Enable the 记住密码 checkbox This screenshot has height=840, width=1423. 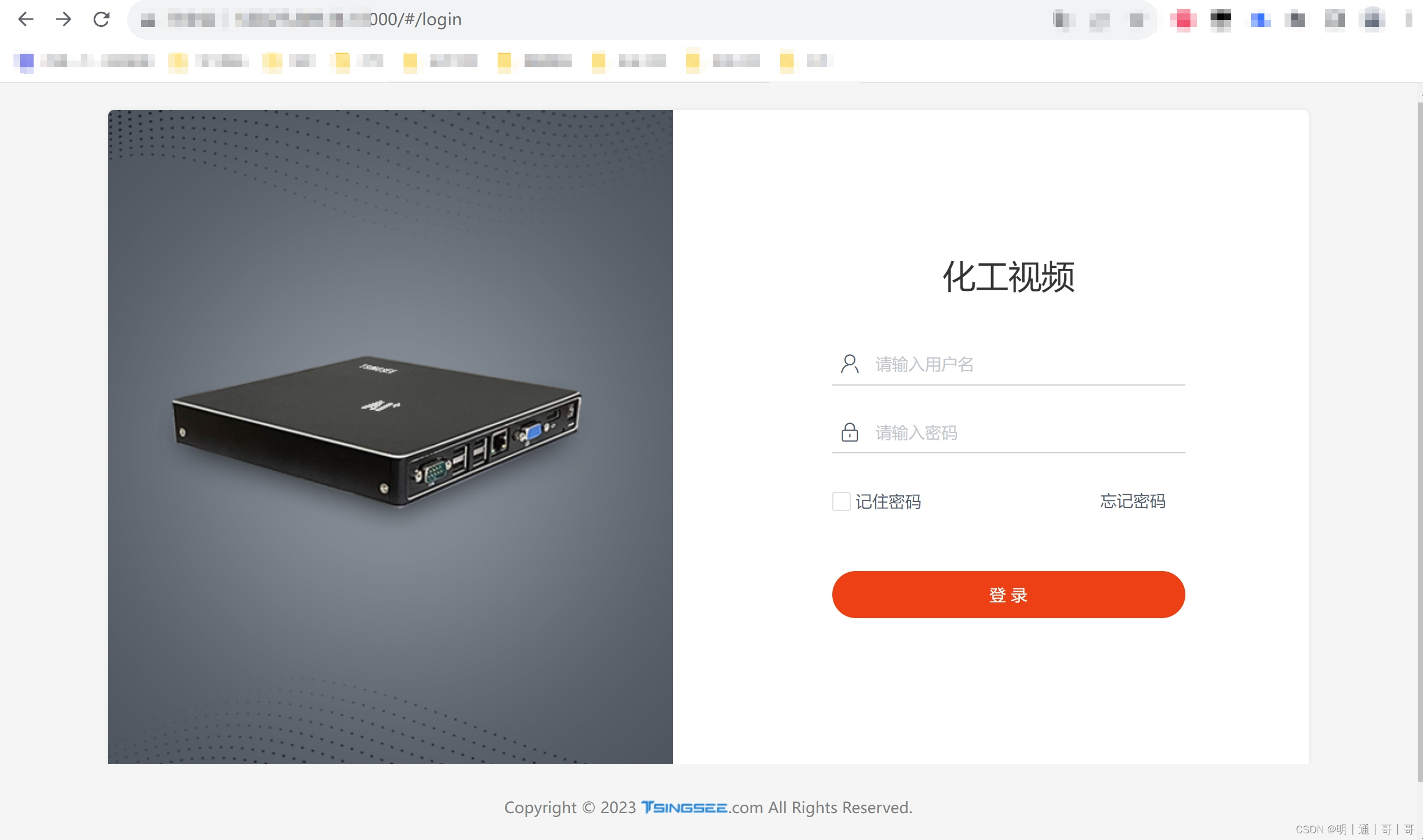click(x=841, y=502)
